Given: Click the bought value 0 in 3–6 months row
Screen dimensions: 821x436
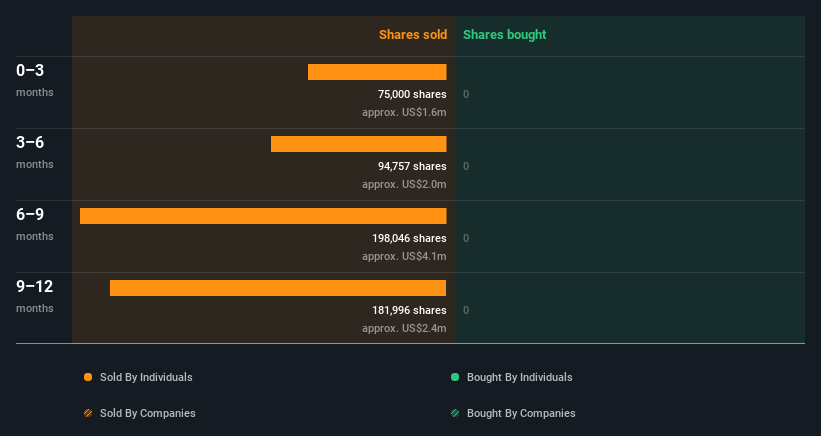Looking at the screenshot, I should pos(466,166).
